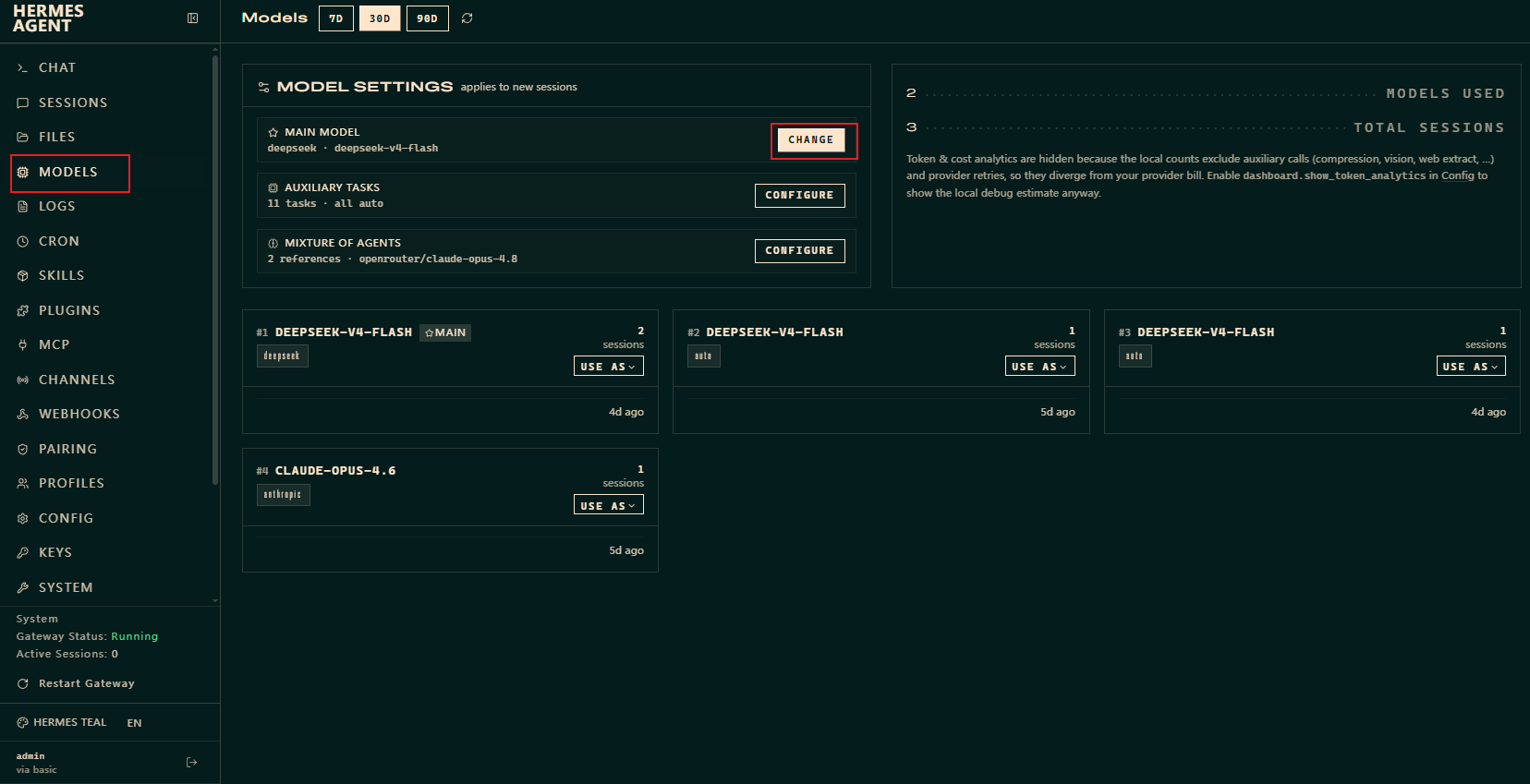Click the Logs document icon
The width and height of the screenshot is (1530, 784).
23,207
